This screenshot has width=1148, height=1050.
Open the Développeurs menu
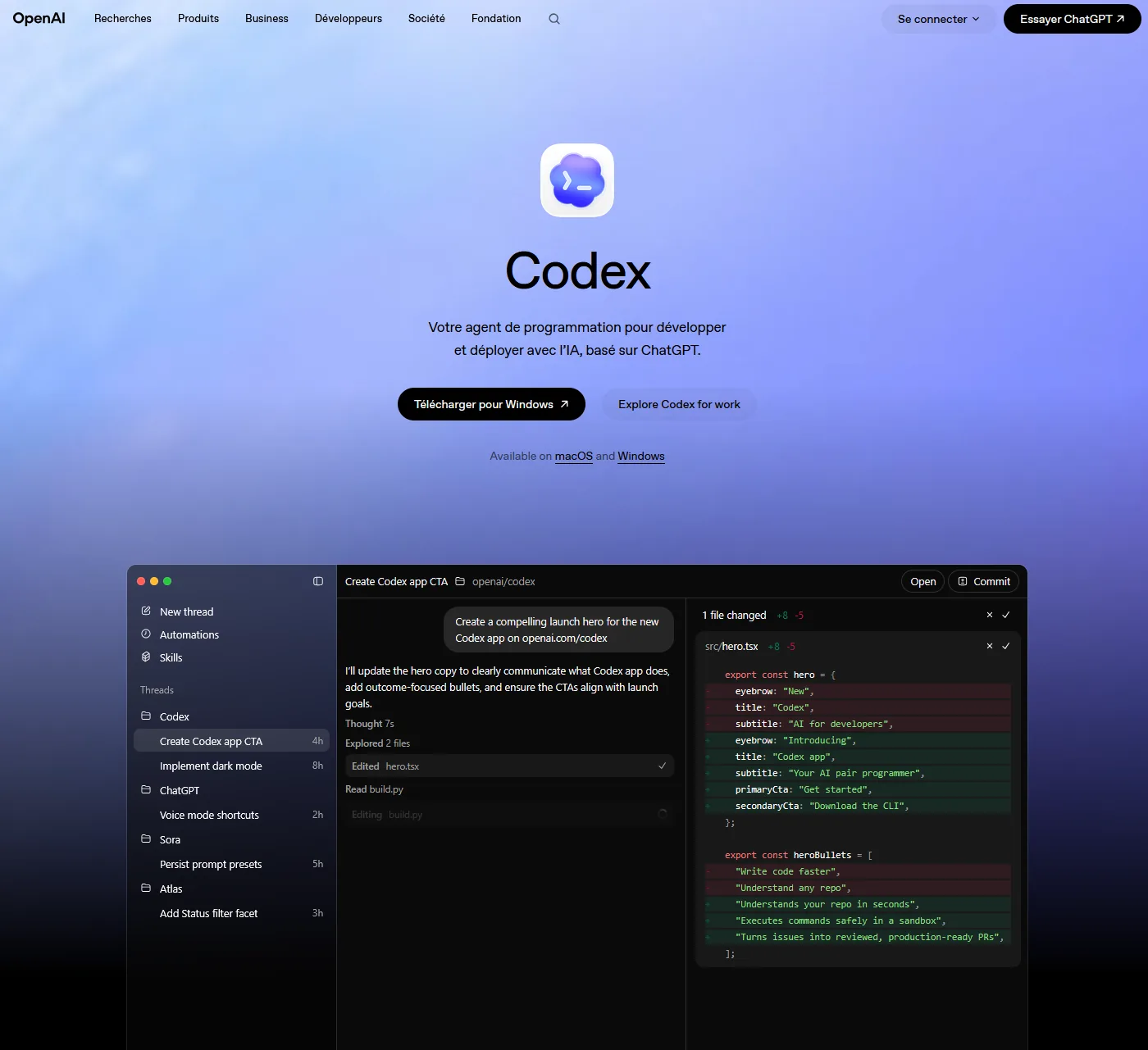[x=348, y=18]
